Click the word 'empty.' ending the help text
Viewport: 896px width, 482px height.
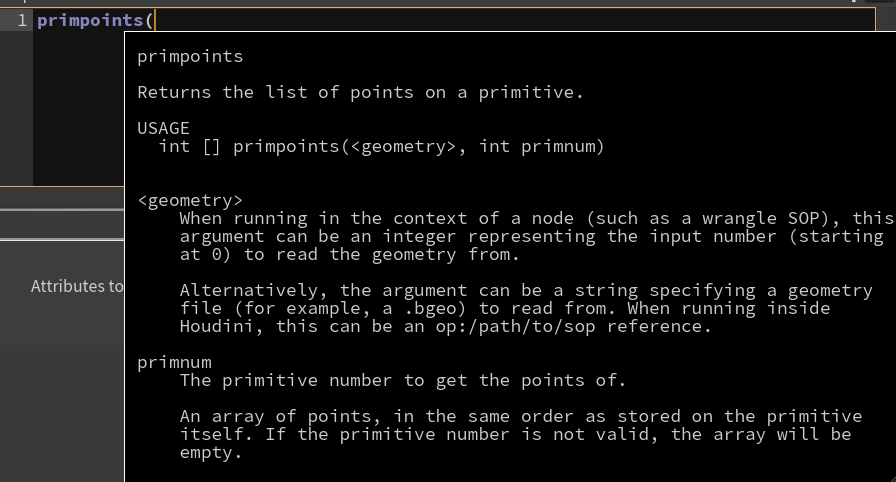(211, 453)
